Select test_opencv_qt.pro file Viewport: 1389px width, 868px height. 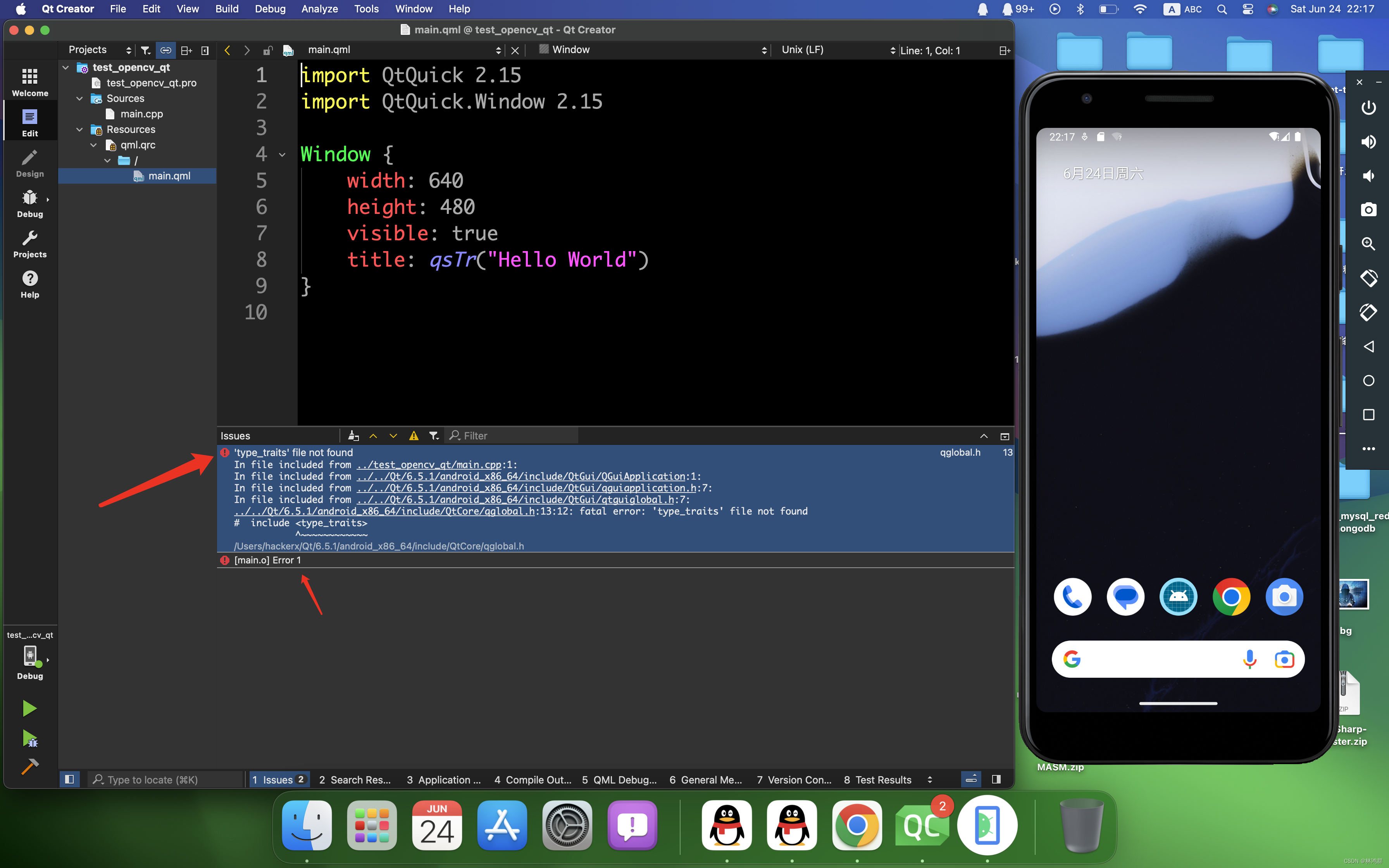pyautogui.click(x=151, y=83)
